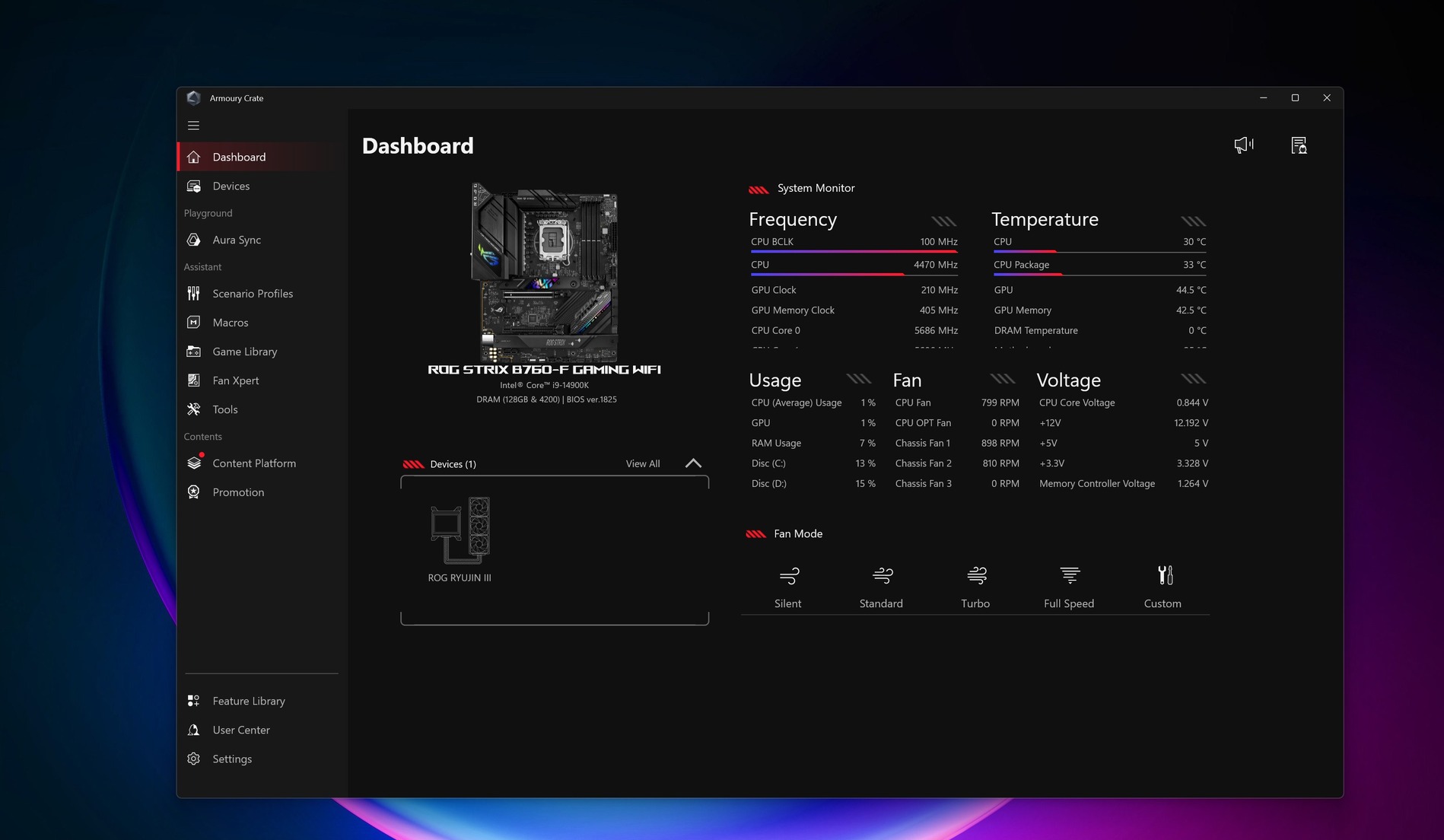Screen dimensions: 1444x840
Task: Select the Turbo fan mode icon
Action: [x=977, y=575]
